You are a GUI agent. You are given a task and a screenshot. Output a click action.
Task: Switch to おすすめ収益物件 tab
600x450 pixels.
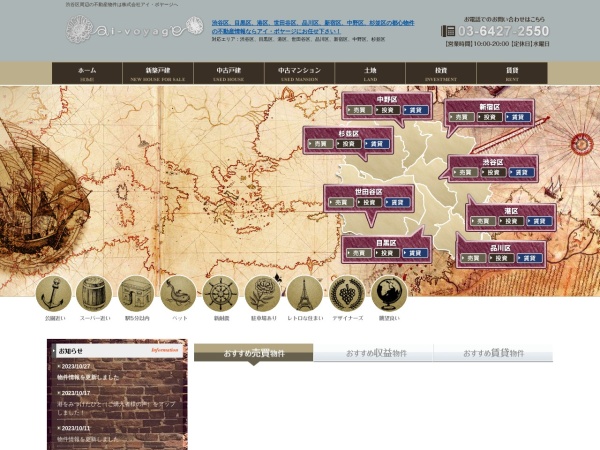373,353
